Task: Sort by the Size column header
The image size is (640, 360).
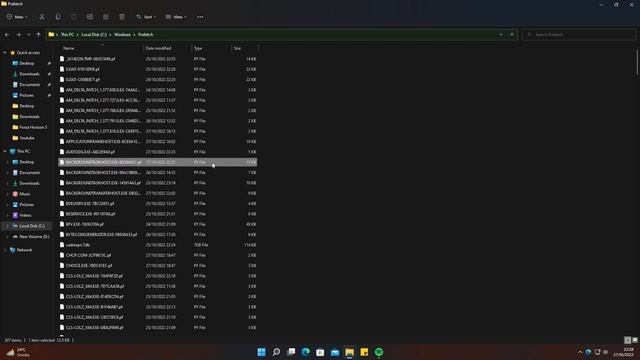Action: [244, 48]
